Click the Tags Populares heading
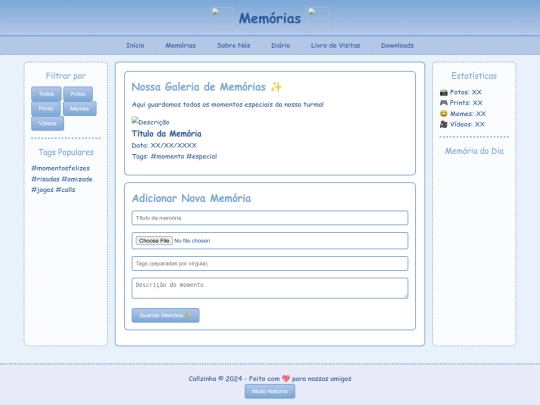 [66, 152]
